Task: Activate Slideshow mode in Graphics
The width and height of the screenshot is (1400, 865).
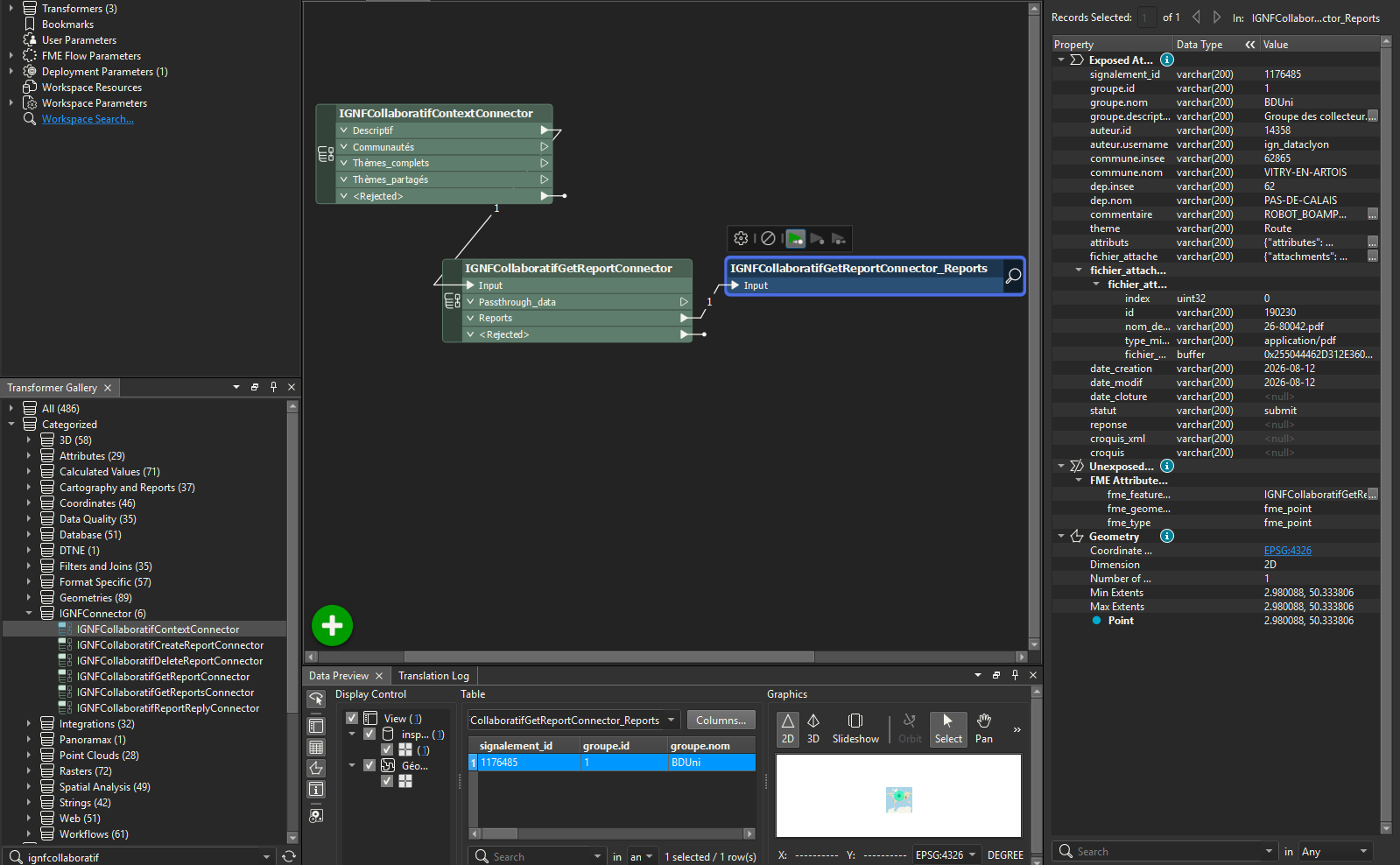Action: pos(855,728)
